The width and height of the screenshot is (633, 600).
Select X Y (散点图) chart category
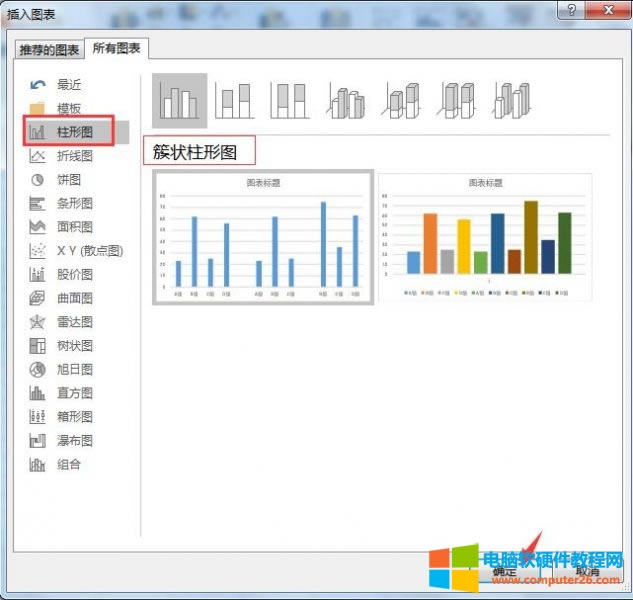click(89, 251)
